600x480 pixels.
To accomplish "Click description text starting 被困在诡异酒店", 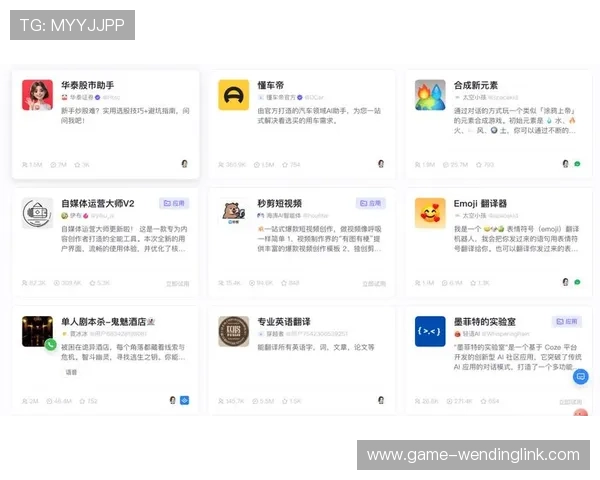I will click(123, 352).
